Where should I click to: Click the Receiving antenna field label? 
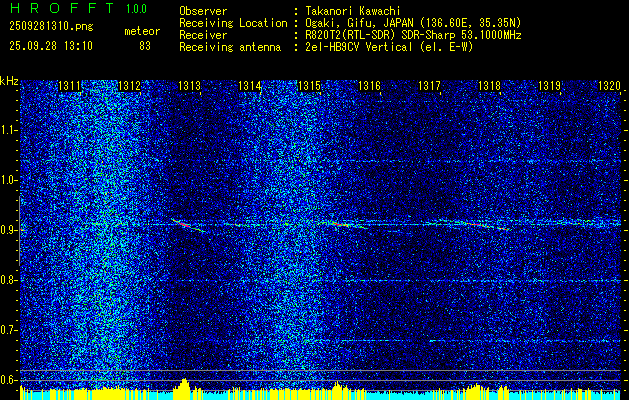click(x=230, y=47)
